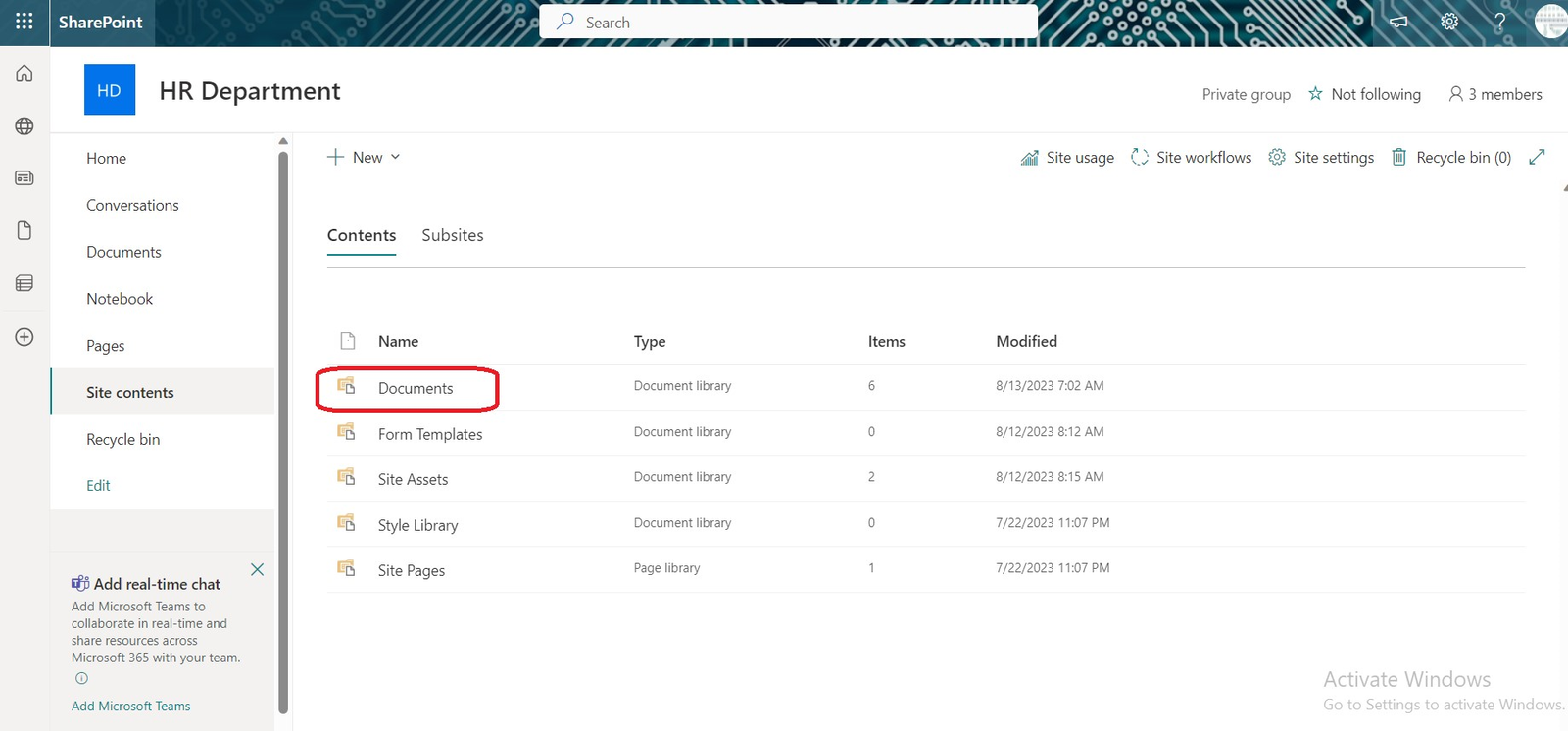Image resolution: width=1568 pixels, height=731 pixels.
Task: Dismiss the Add real-time chat panel
Action: click(257, 569)
